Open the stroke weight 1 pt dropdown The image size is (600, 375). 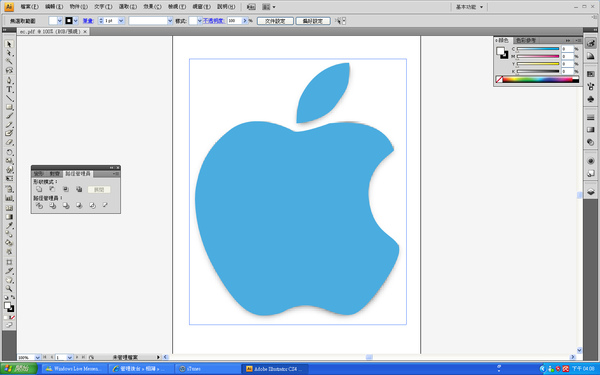121,21
